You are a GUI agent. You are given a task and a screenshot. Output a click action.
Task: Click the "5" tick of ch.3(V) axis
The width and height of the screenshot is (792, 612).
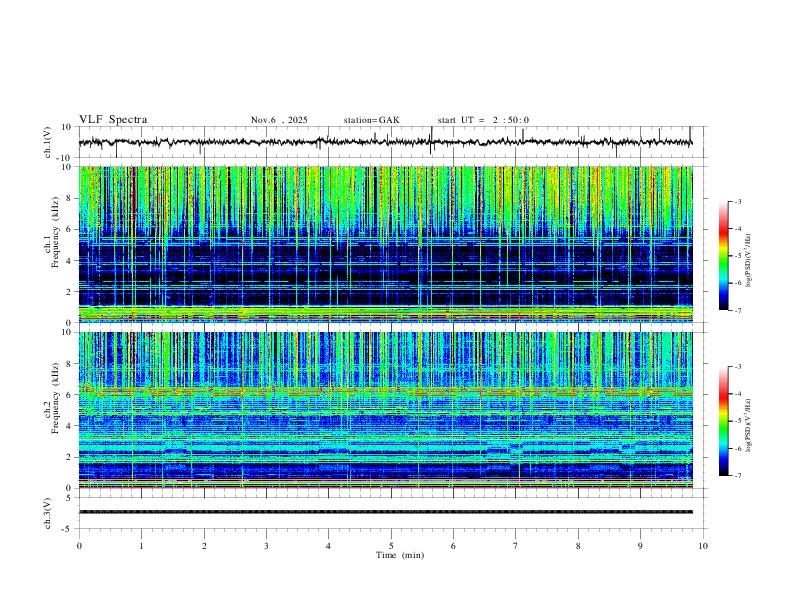coord(70,498)
